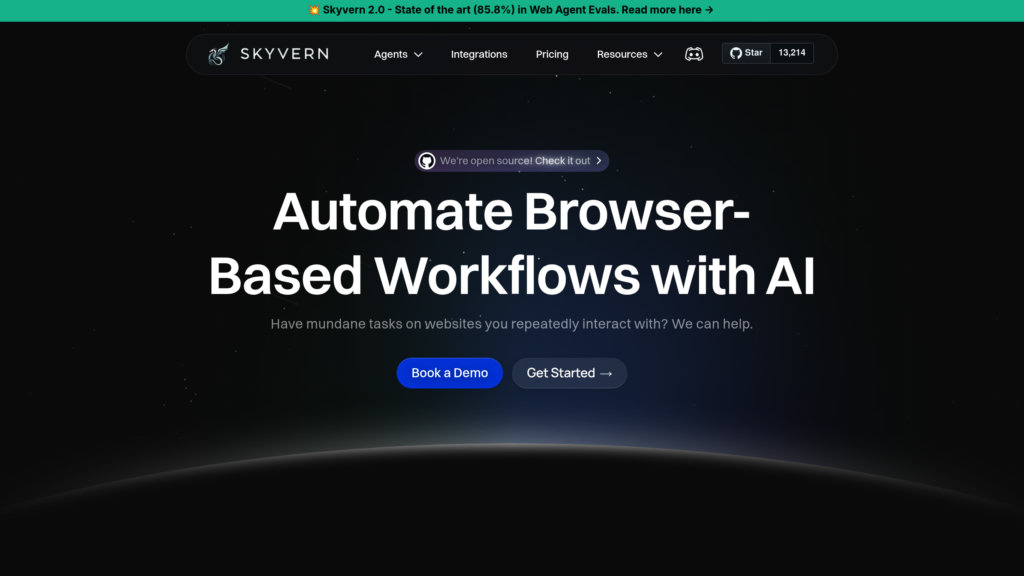This screenshot has height=576, width=1024.
Task: Click the chevron arrow on the open source badge
Action: click(599, 161)
